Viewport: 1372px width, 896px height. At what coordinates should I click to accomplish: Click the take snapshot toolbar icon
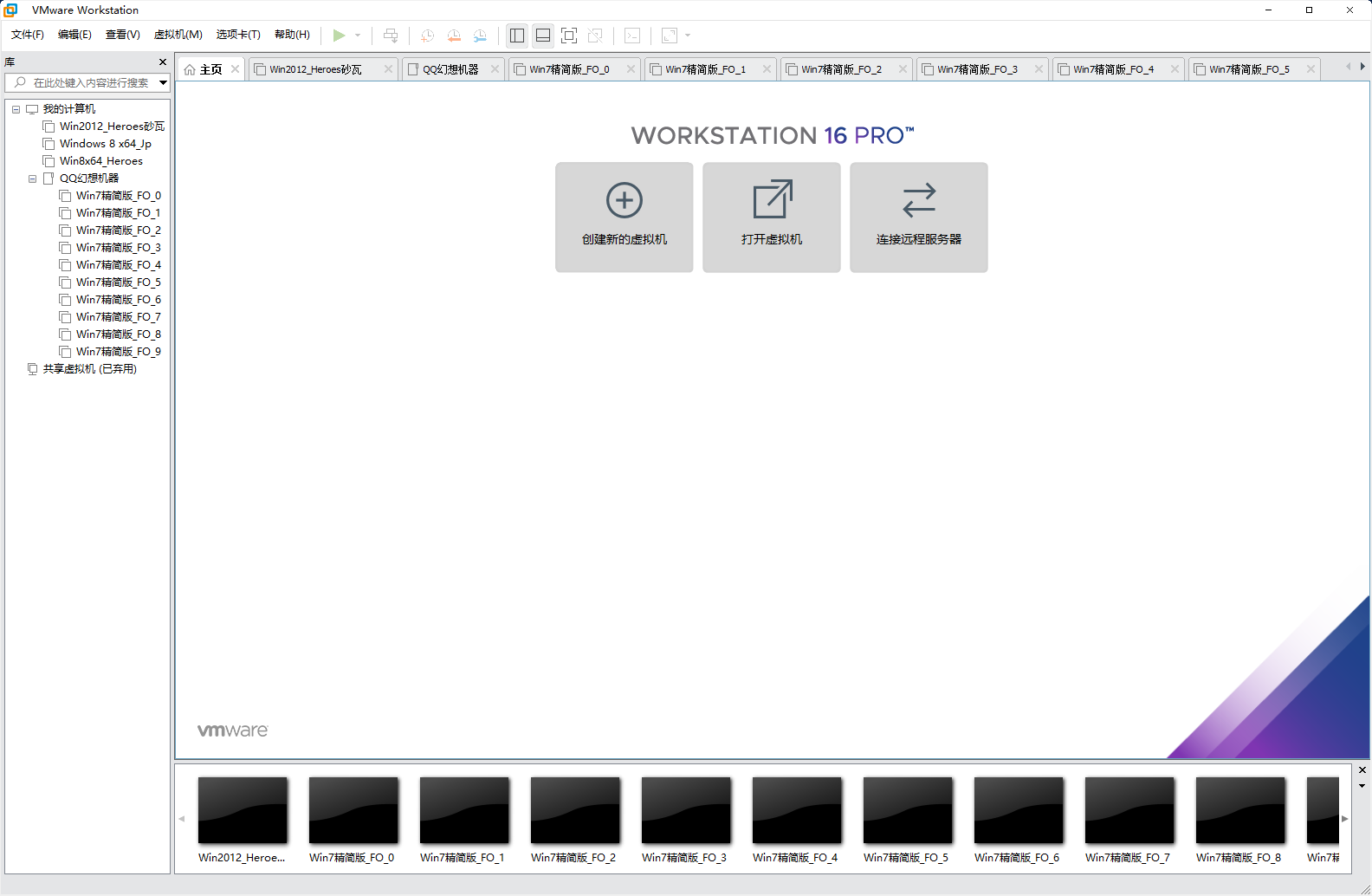pos(427,36)
